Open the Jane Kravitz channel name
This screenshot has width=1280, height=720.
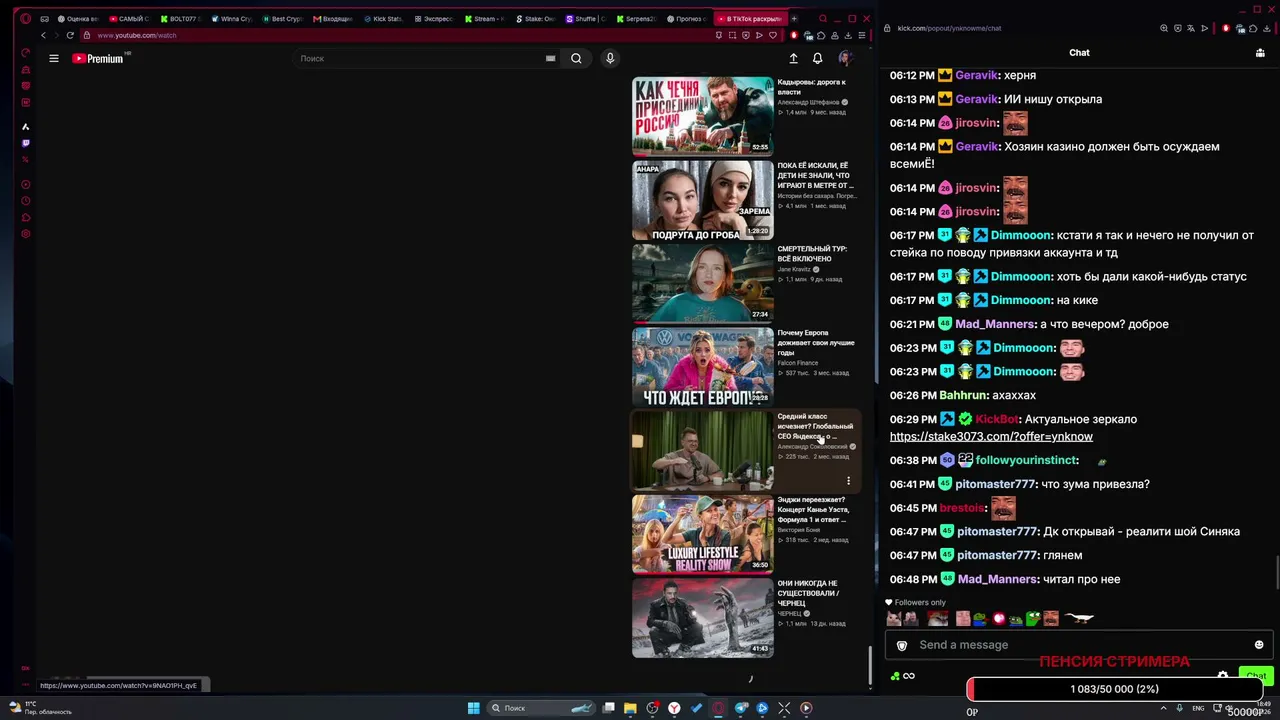point(796,269)
